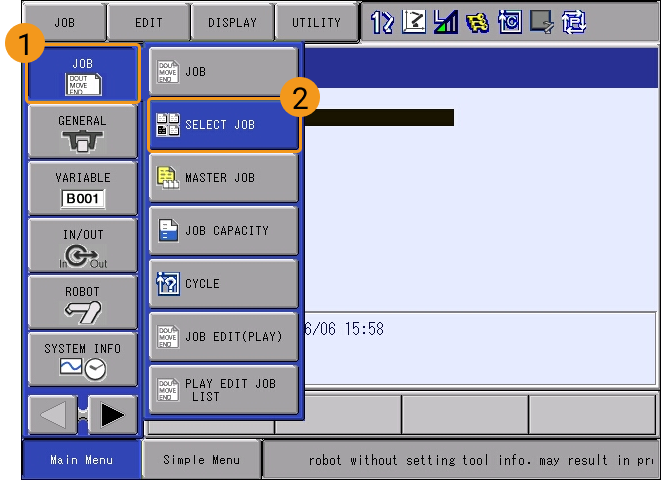Click the submenu JOB document icon
Viewport: 661px width, 480px height.
[x=168, y=72]
